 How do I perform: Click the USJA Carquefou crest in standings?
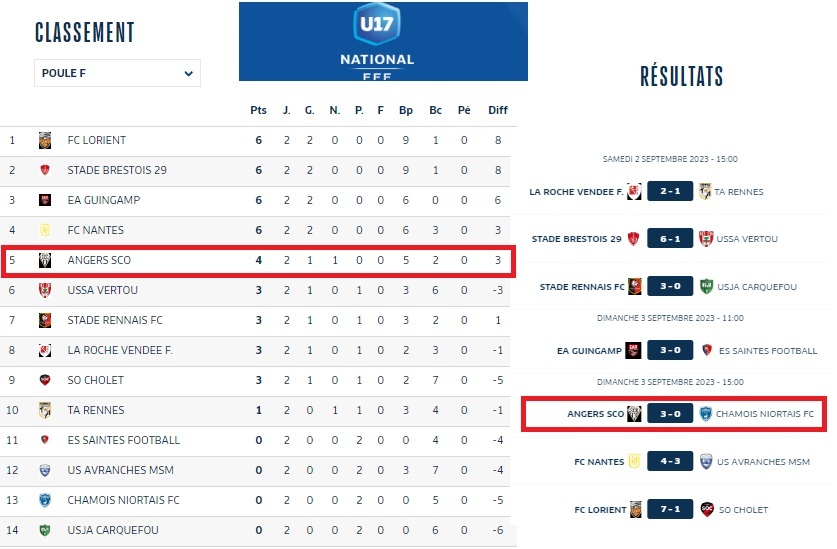[x=45, y=530]
